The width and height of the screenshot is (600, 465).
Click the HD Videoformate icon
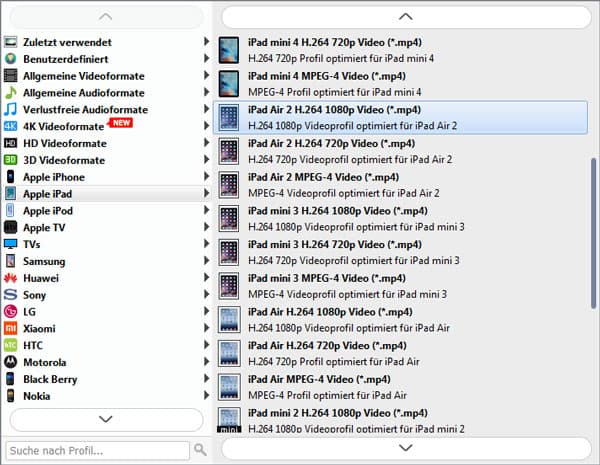11,144
